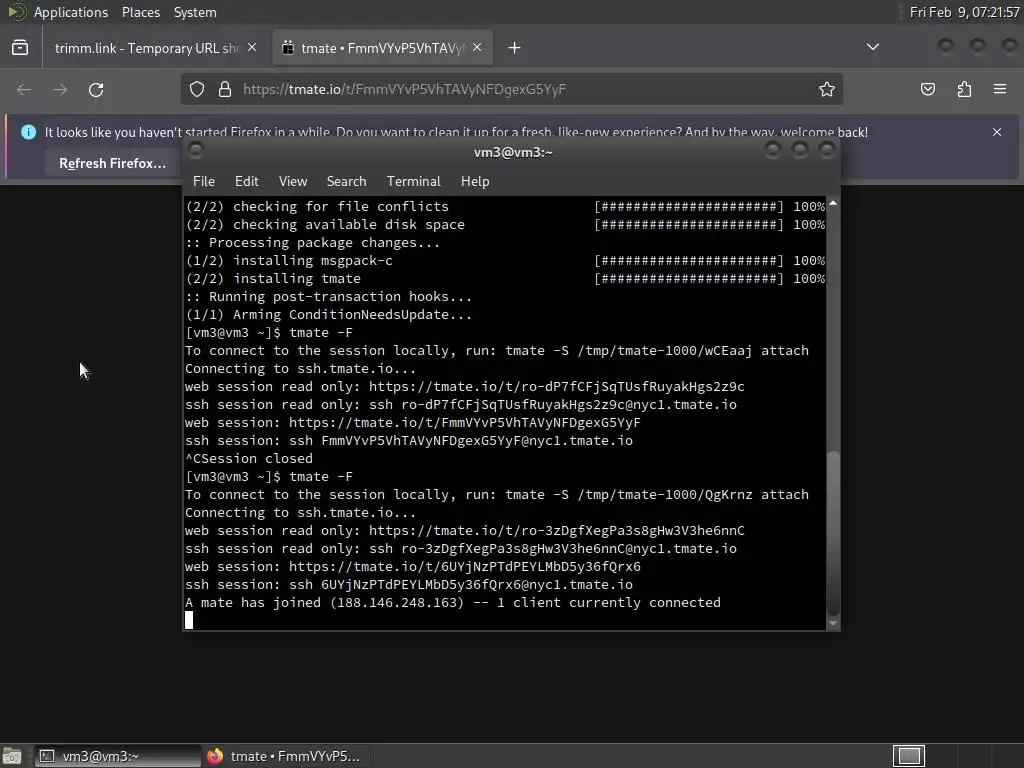Open the terminal File menu

(x=204, y=182)
